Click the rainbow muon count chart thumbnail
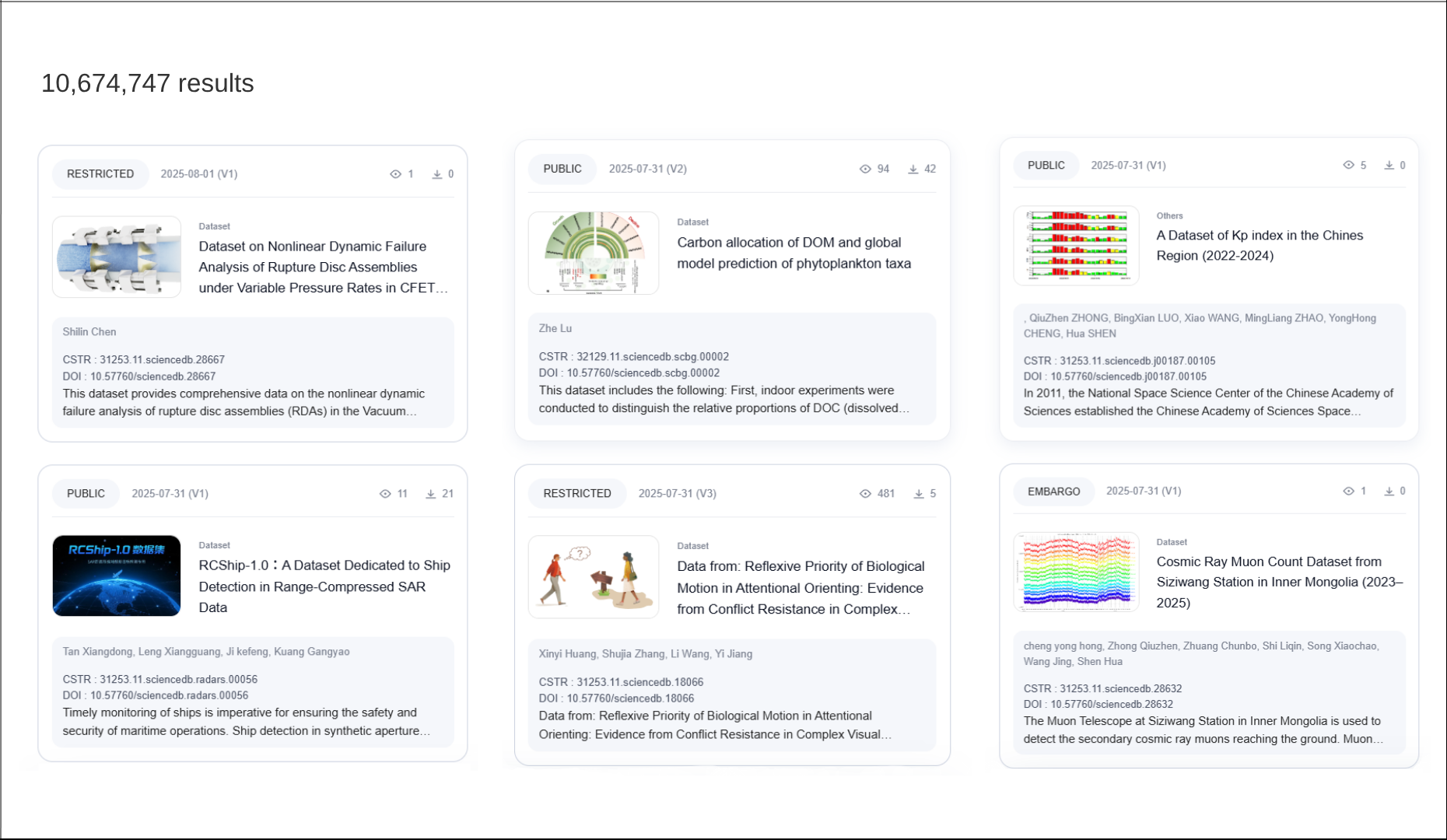The width and height of the screenshot is (1447, 840). tap(1076, 572)
